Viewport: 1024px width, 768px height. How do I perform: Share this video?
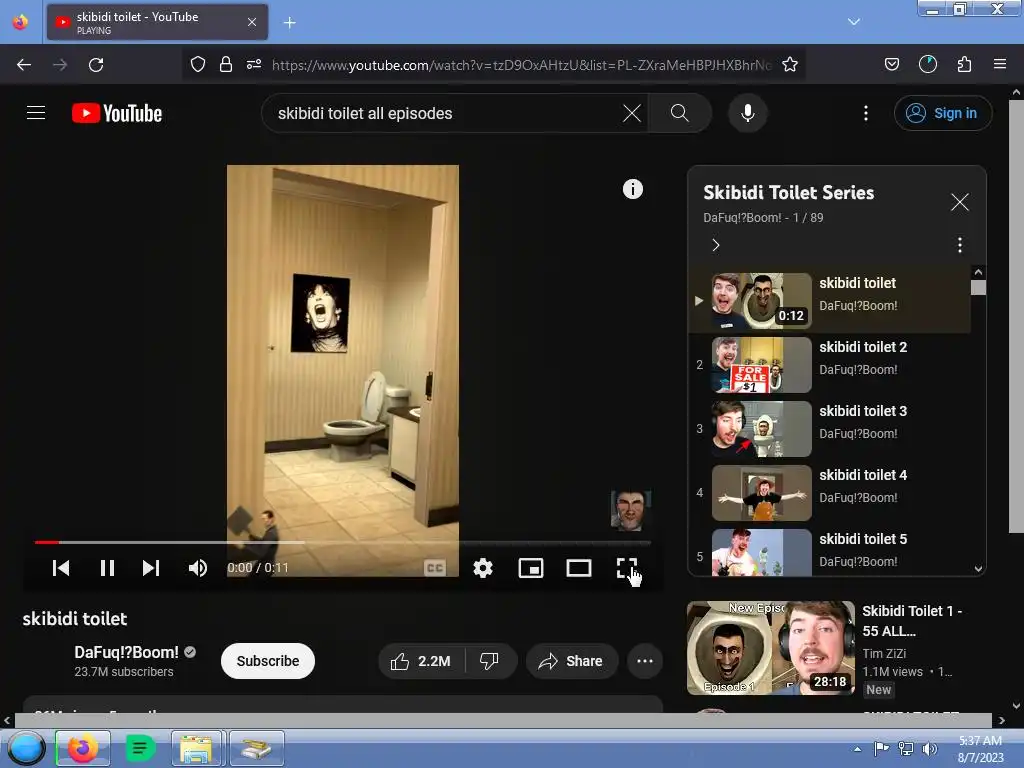click(571, 661)
